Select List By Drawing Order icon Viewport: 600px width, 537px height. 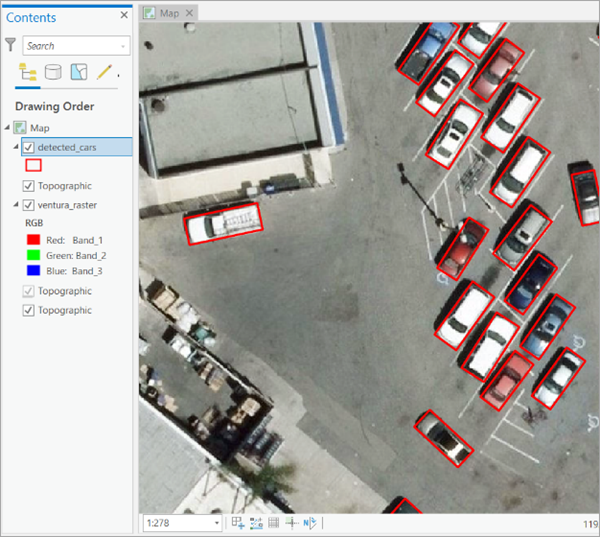click(27, 72)
